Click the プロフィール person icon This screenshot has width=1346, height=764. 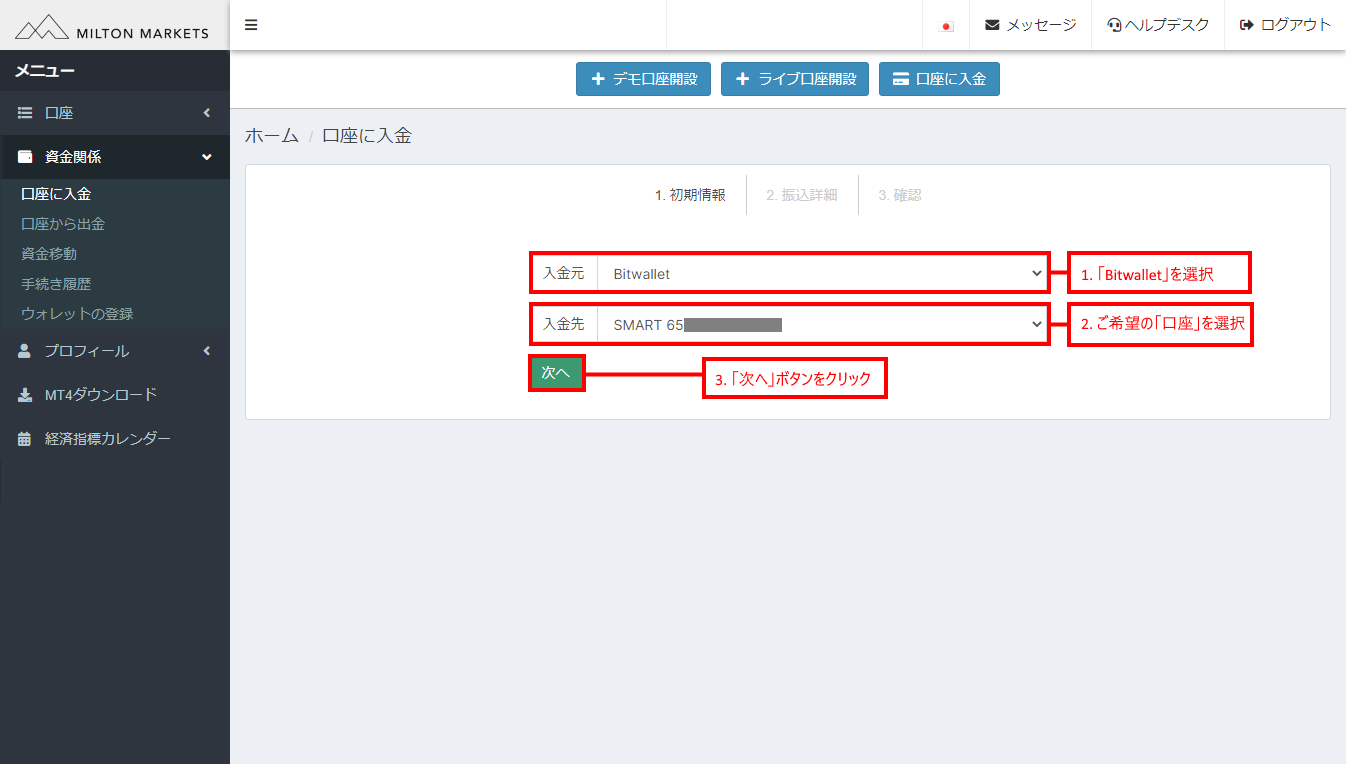click(x=24, y=350)
